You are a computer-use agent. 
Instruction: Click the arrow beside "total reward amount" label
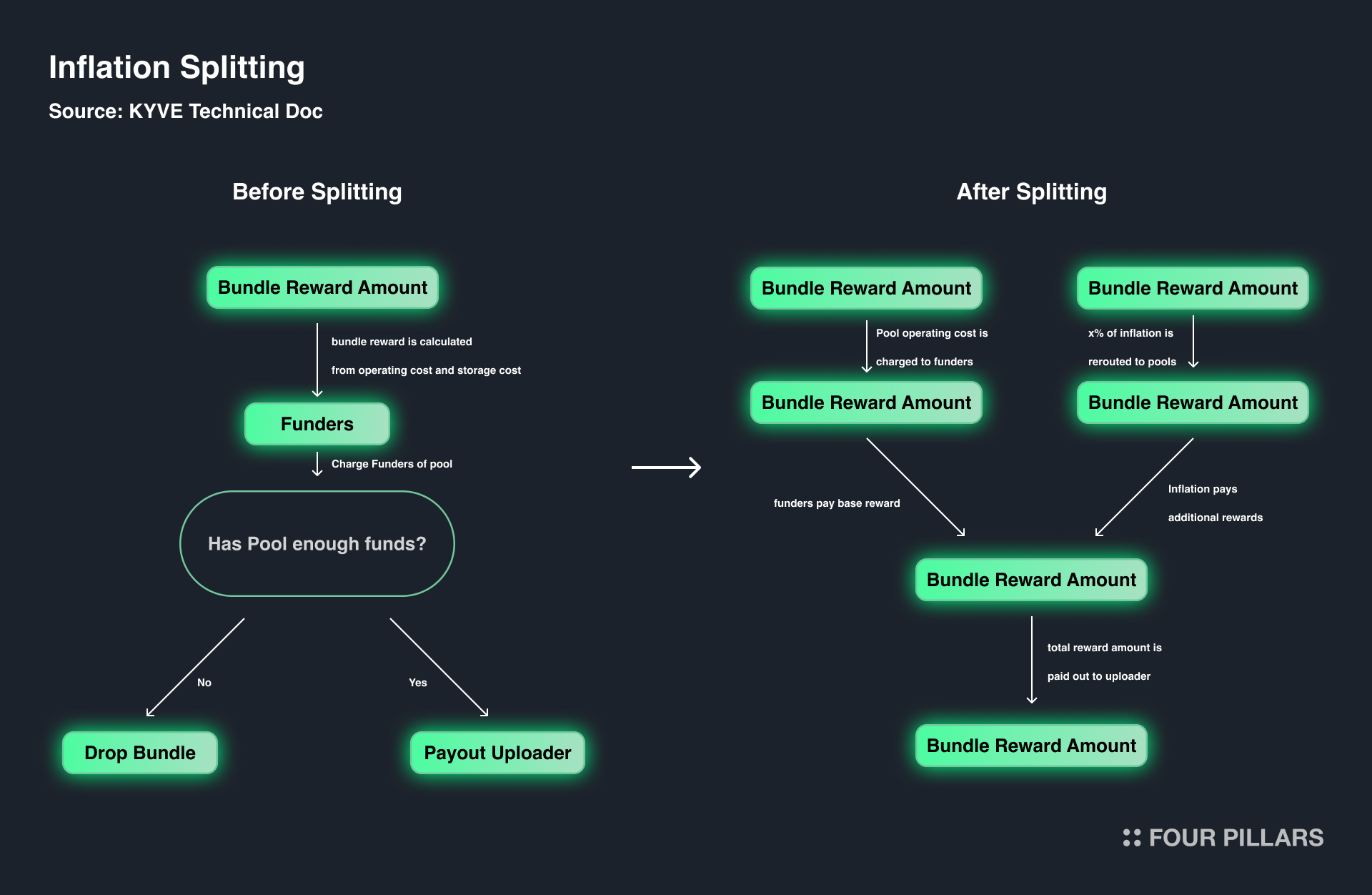(x=1032, y=660)
